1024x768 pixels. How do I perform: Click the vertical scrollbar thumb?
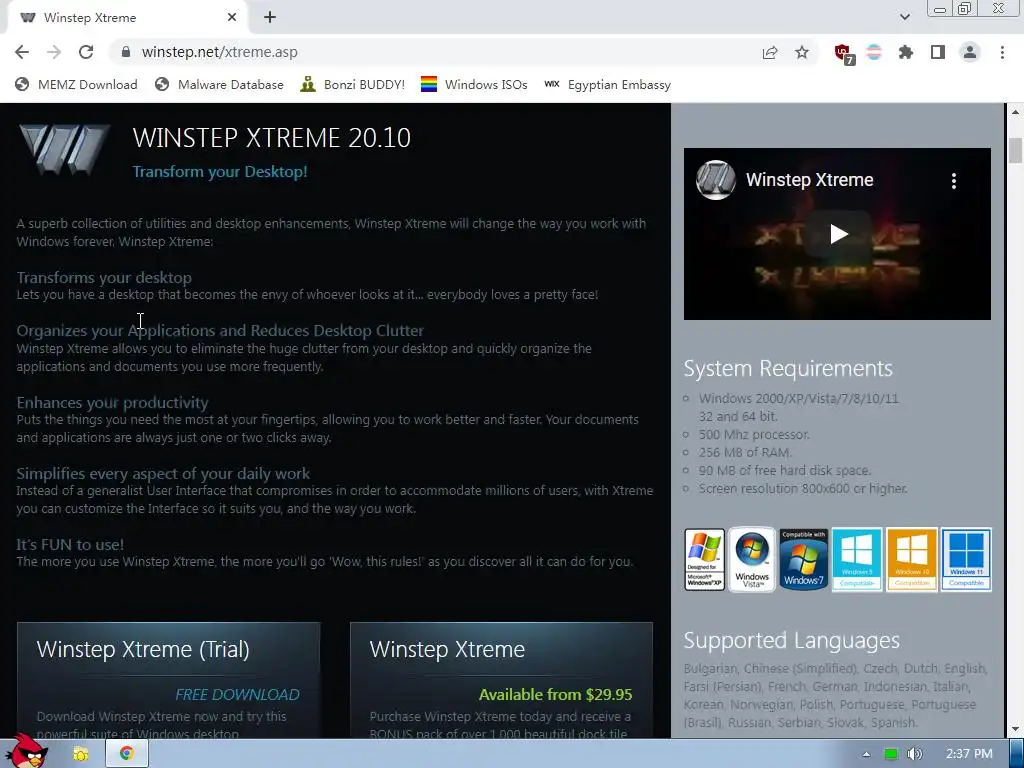point(1015,151)
